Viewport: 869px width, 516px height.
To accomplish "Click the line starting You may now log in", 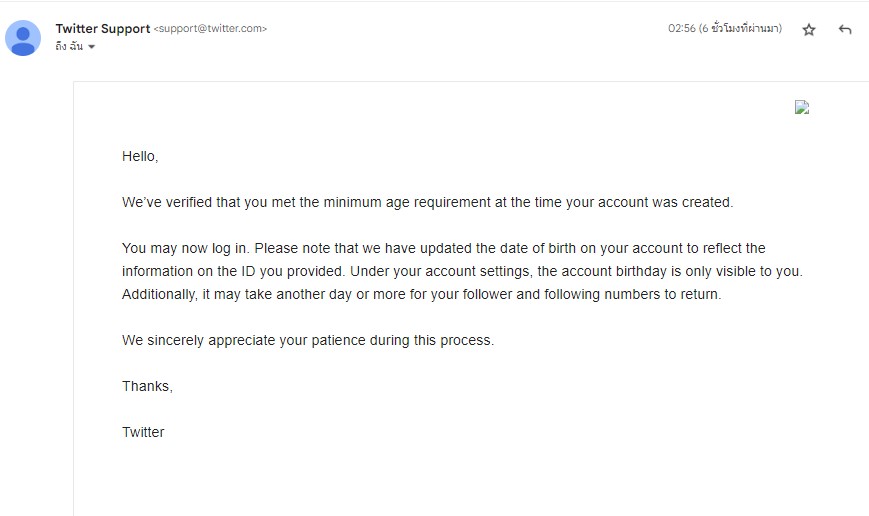I will click(443, 248).
